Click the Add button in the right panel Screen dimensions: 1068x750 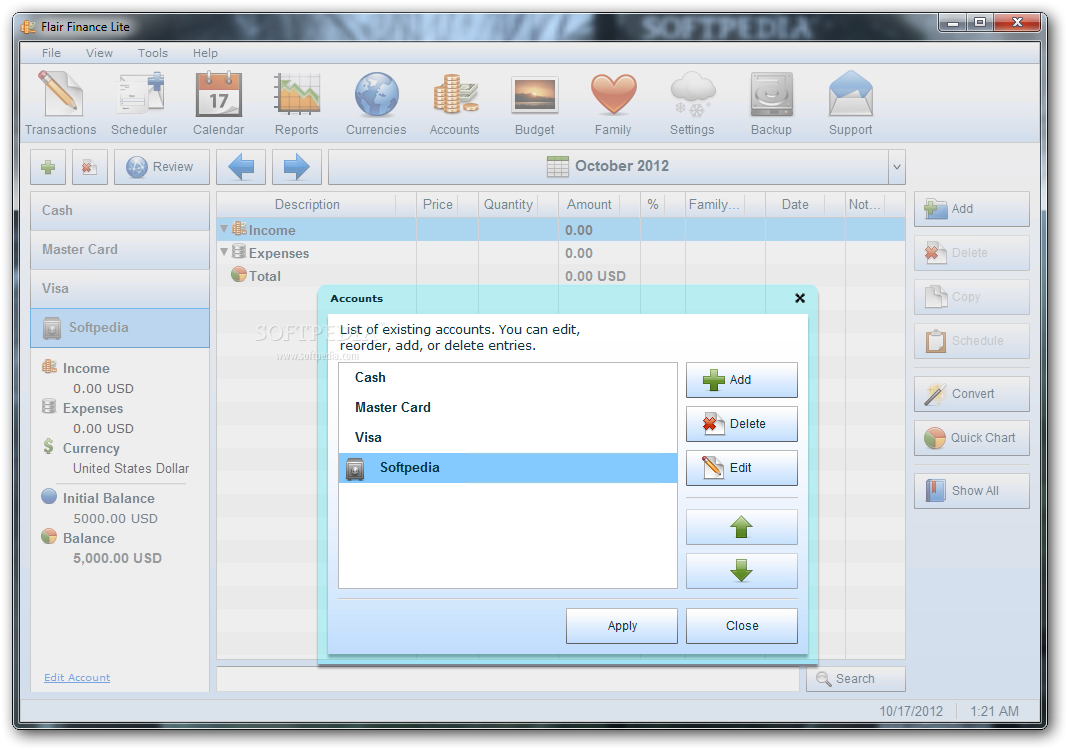click(x=971, y=208)
